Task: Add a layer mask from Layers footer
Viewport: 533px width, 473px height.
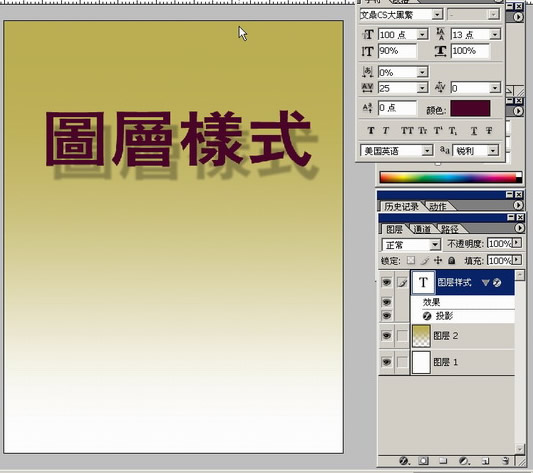Action: tap(423, 461)
